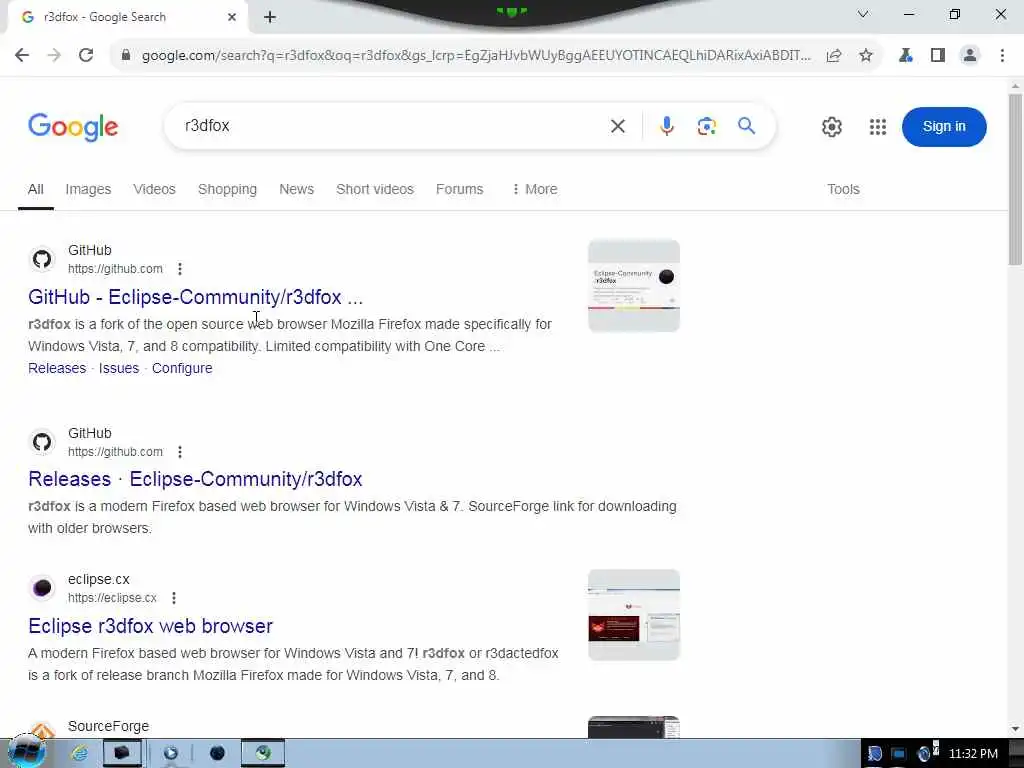
Task: Open the tab search chevron in title bar
Action: click(x=863, y=14)
